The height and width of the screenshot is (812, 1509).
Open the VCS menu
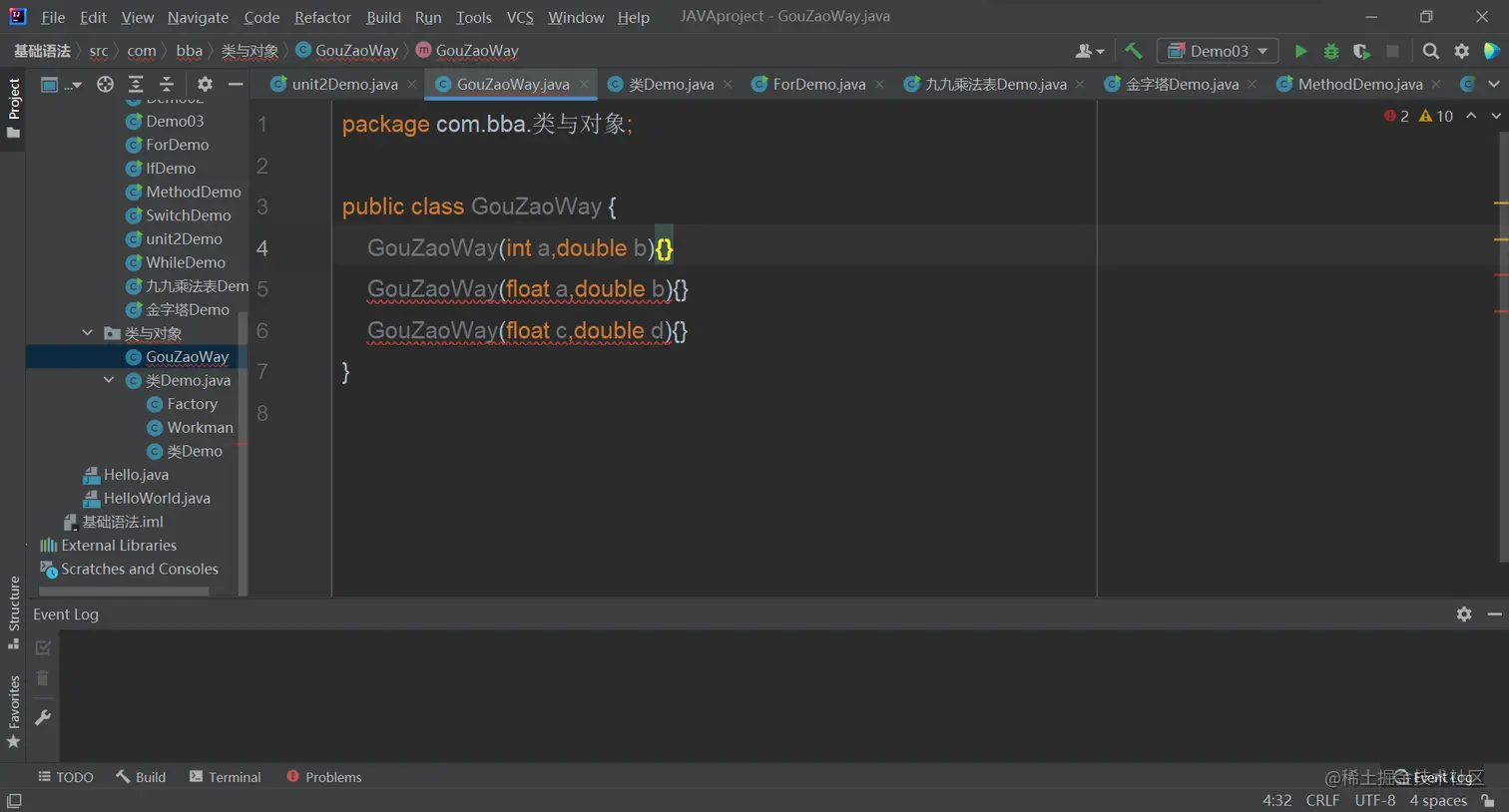tap(520, 17)
